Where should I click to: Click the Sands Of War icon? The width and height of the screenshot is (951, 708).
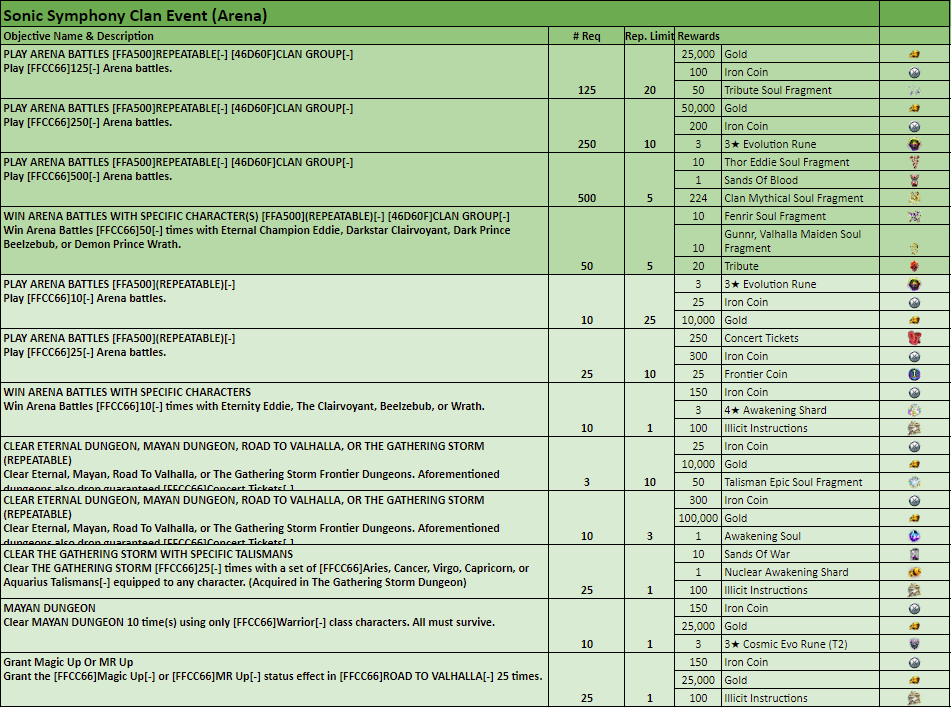coord(914,554)
